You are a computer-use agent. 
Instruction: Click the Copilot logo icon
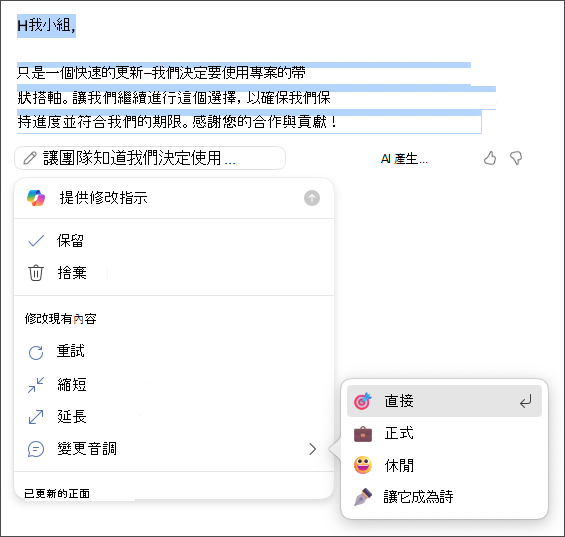(x=36, y=198)
